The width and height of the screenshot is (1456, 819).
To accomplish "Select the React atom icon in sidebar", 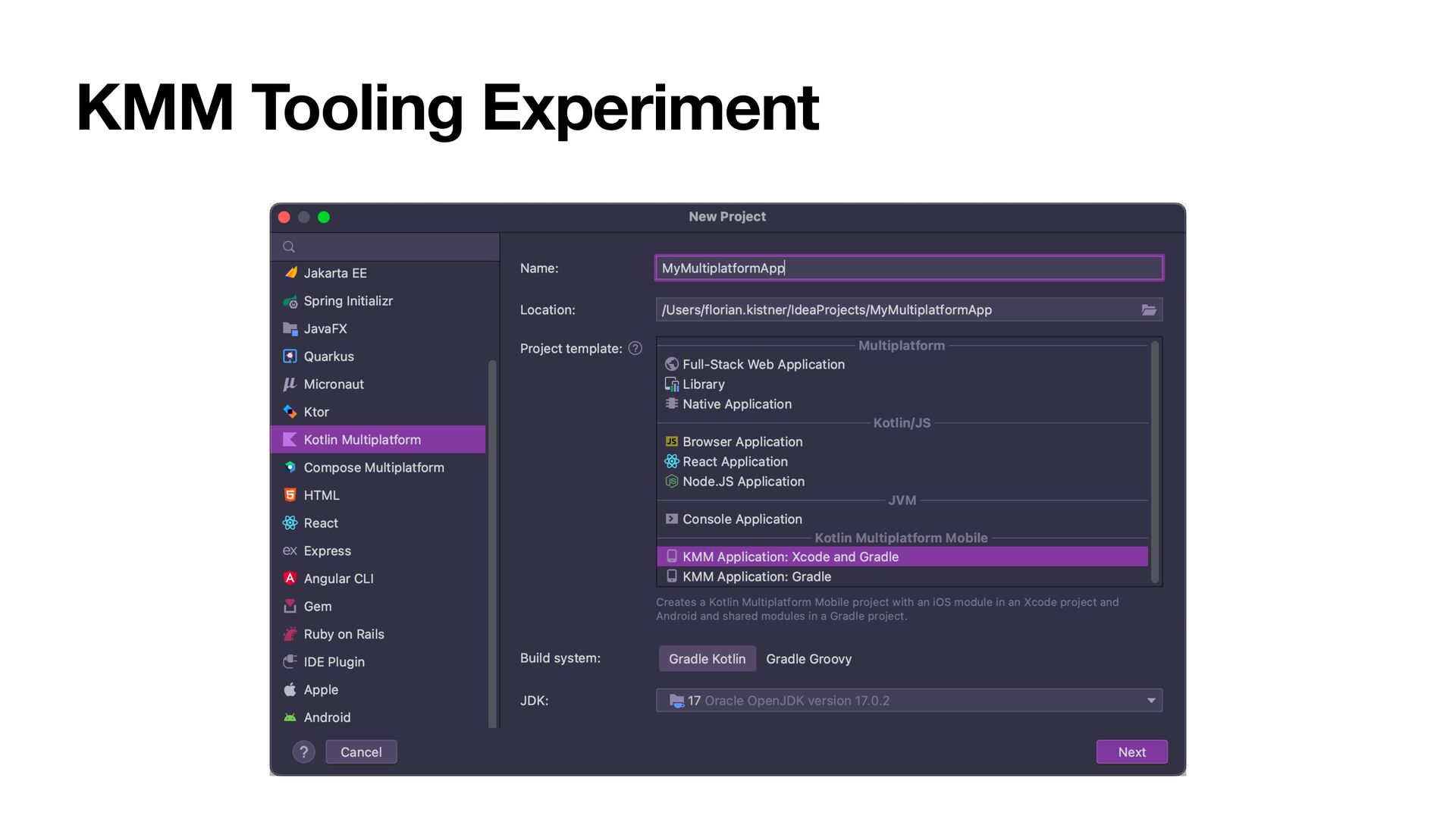I will tap(290, 523).
